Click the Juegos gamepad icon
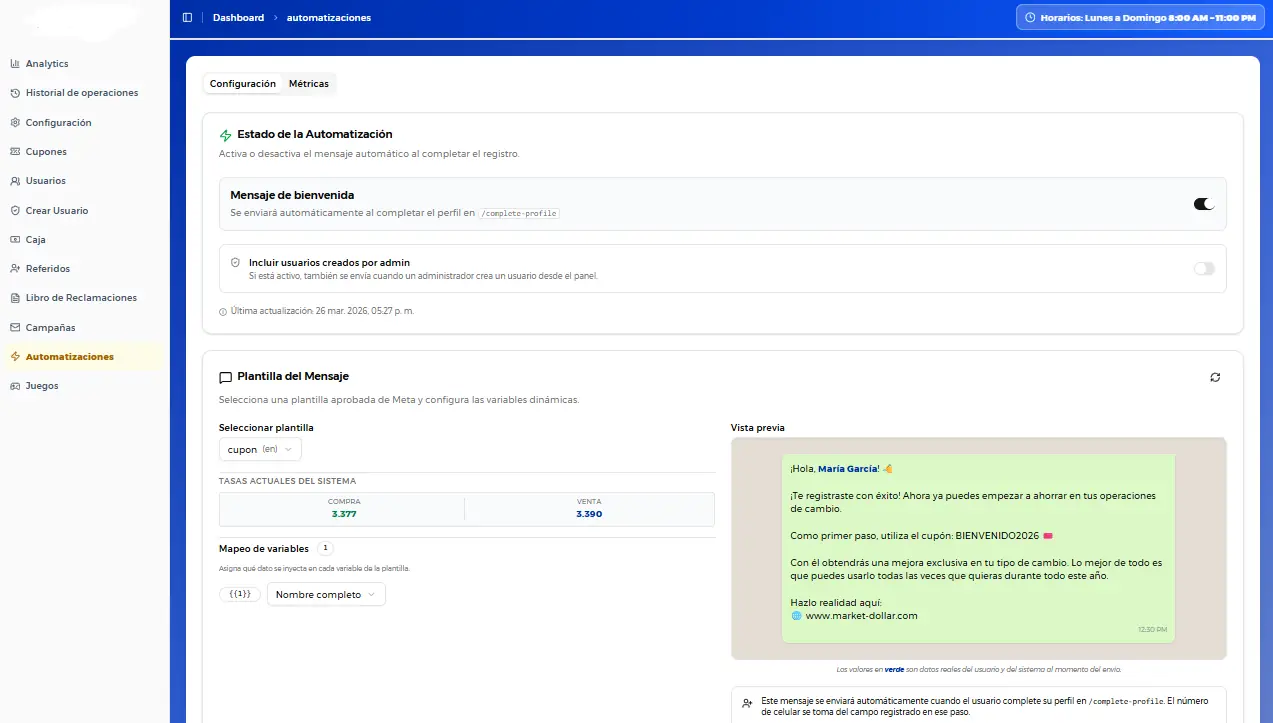This screenshot has width=1273, height=723. [x=15, y=386]
